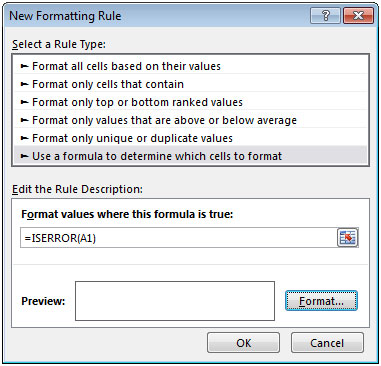This screenshot has height=366, width=381.
Task: Click the New Formatting Rule title bar
Action: point(157,16)
